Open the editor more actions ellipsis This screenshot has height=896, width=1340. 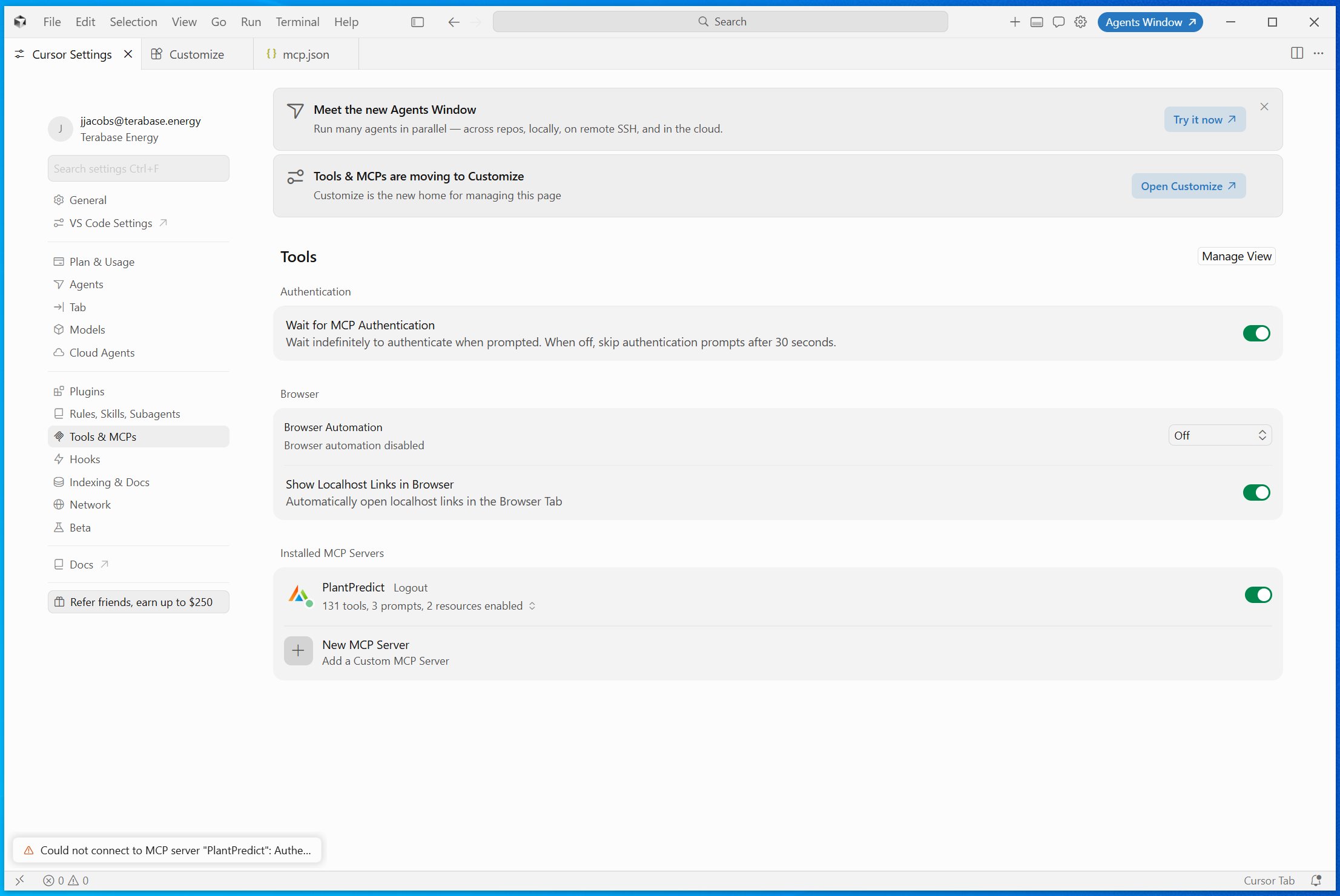coord(1318,53)
